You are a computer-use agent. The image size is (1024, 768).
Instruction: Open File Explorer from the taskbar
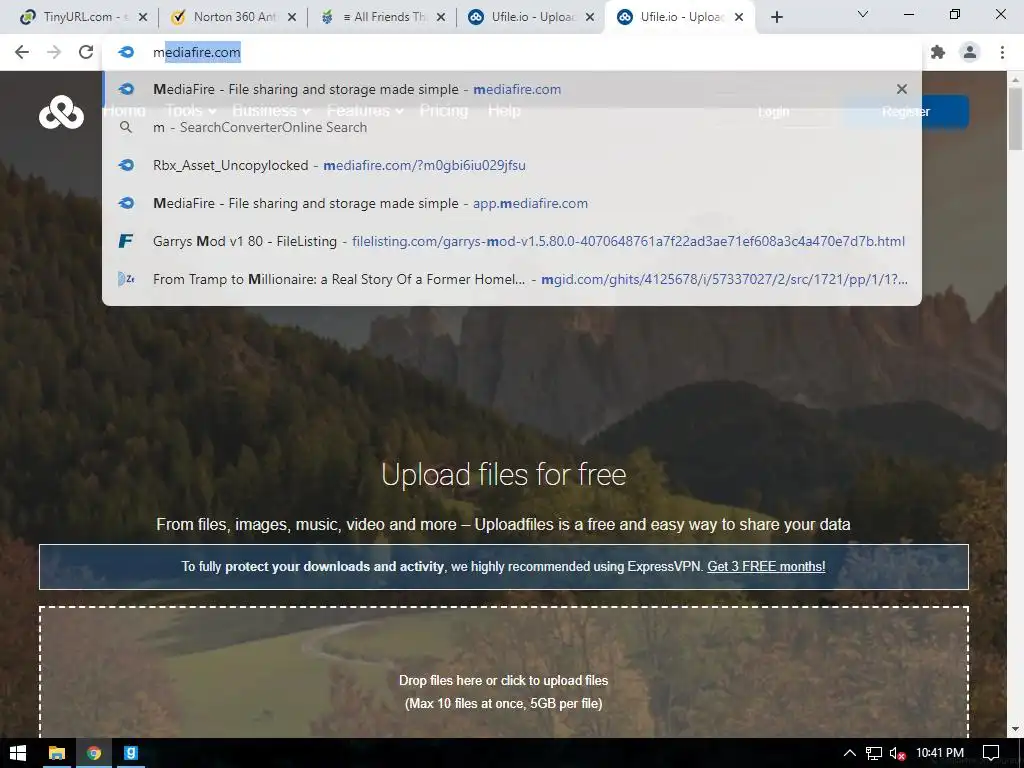57,753
